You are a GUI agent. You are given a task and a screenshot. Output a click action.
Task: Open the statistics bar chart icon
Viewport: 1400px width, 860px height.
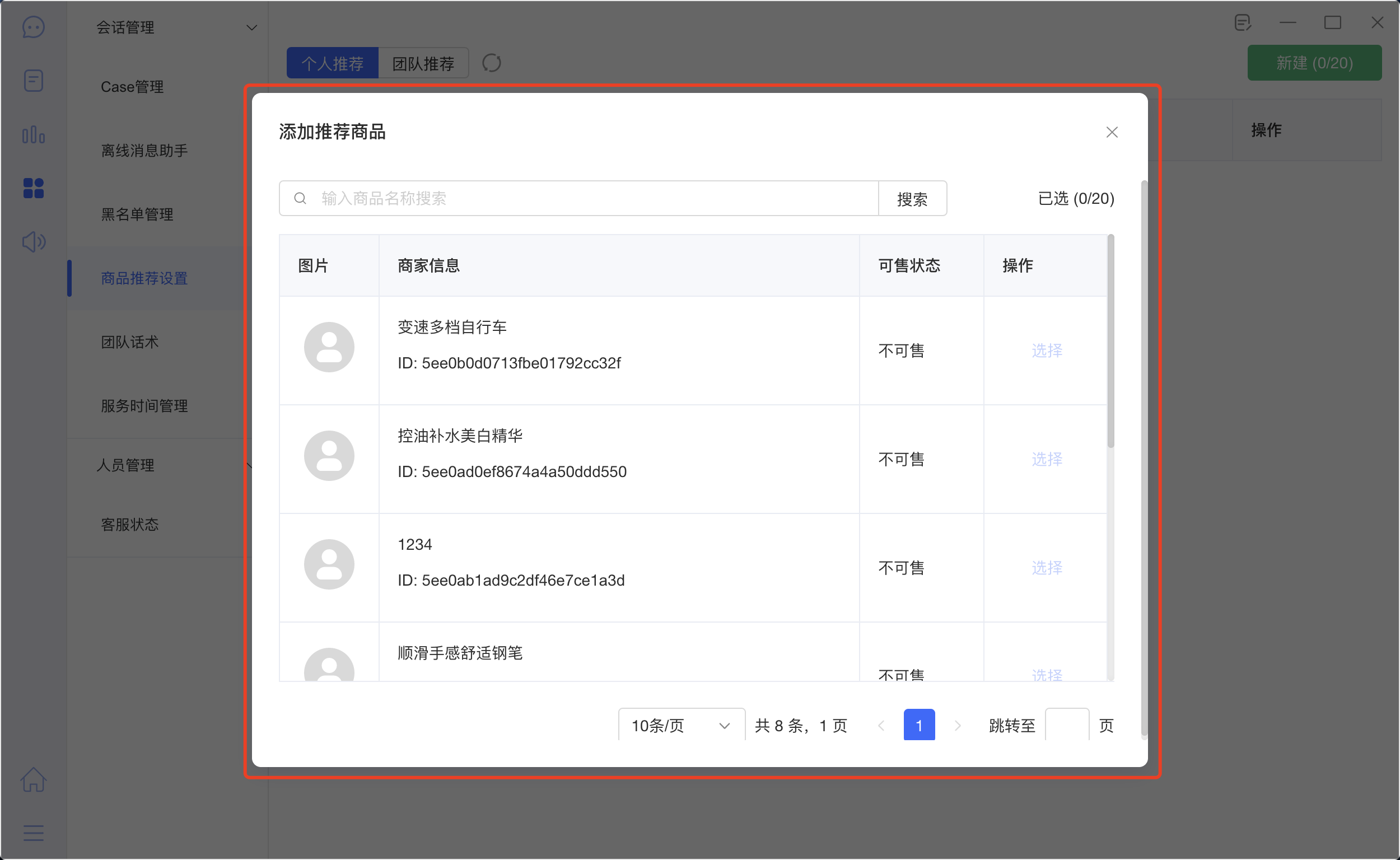click(x=34, y=135)
